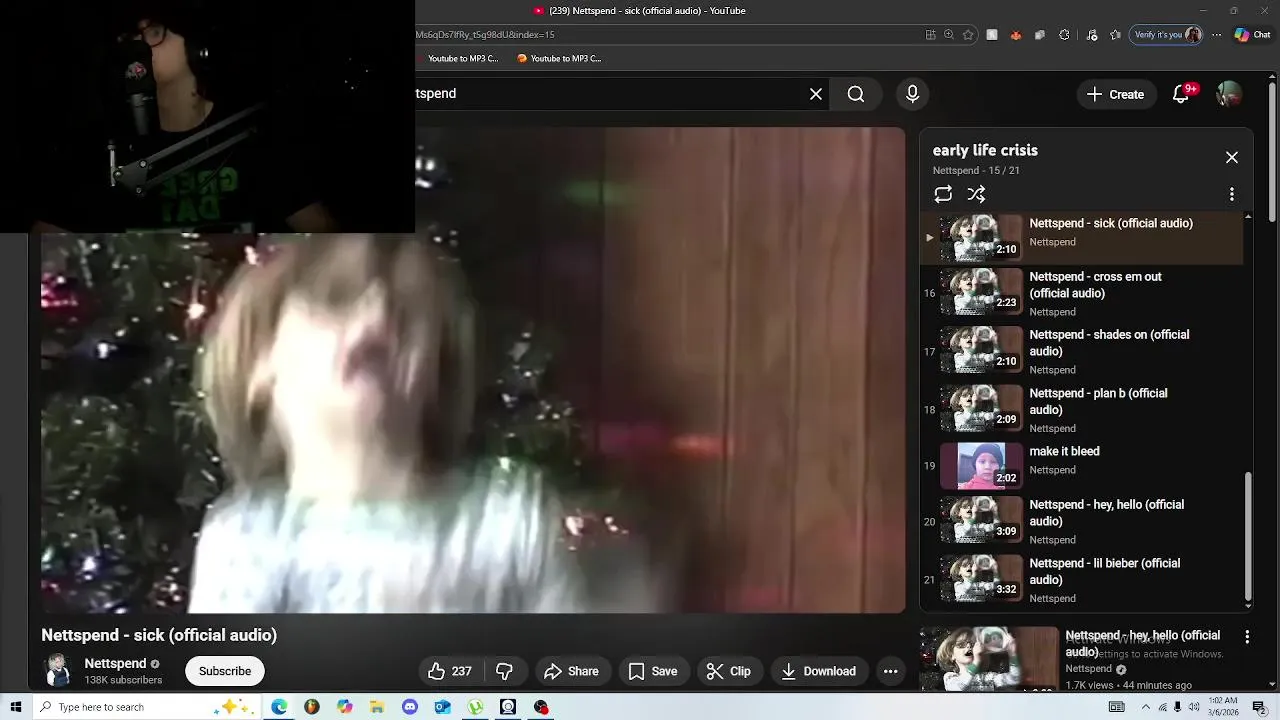Open Microsoft Edge from taskbar
The image size is (1280, 720).
point(279,707)
